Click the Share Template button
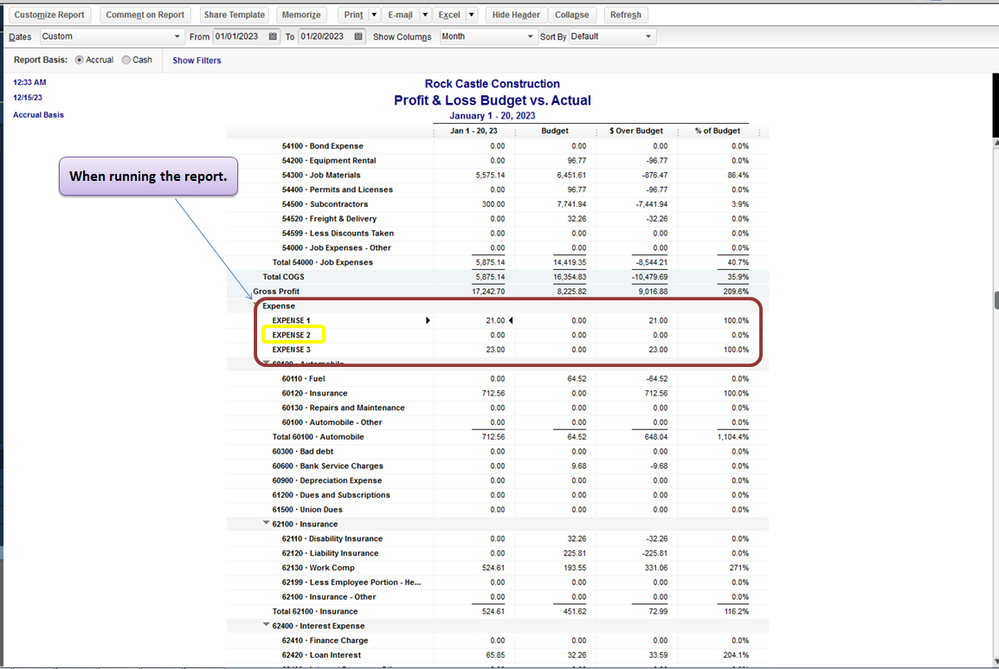The width and height of the screenshot is (999, 669). [x=234, y=15]
